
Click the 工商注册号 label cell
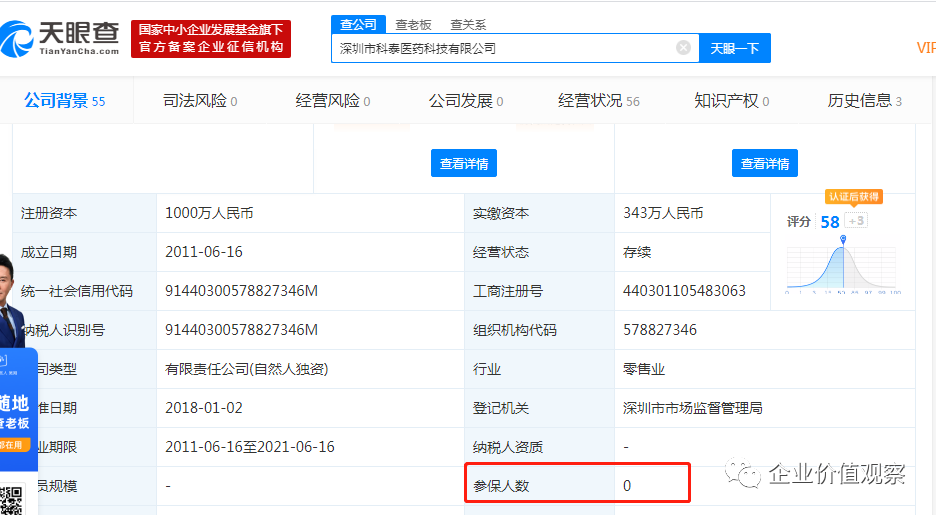pyautogui.click(x=540, y=291)
